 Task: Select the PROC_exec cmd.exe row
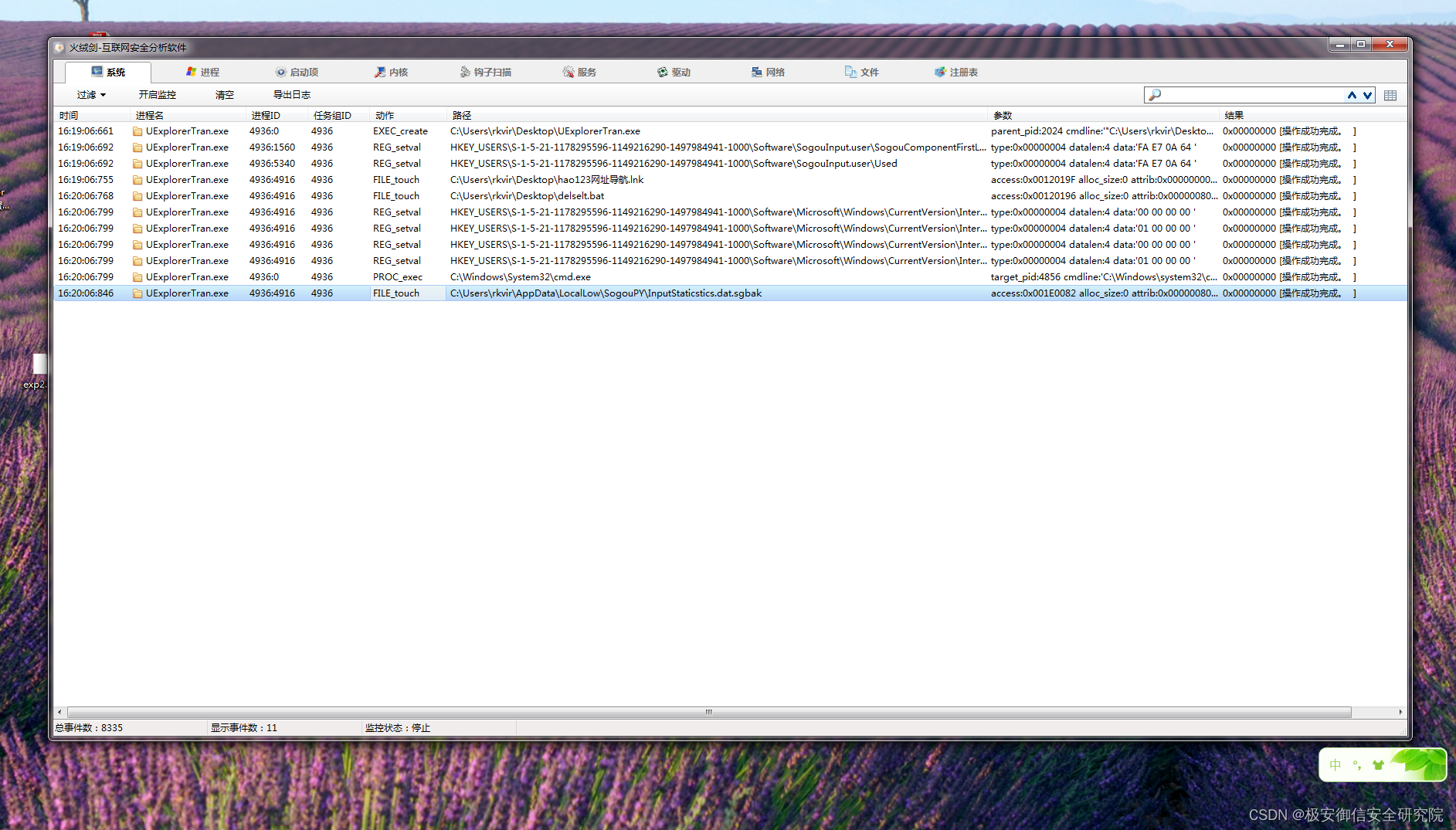(x=730, y=277)
